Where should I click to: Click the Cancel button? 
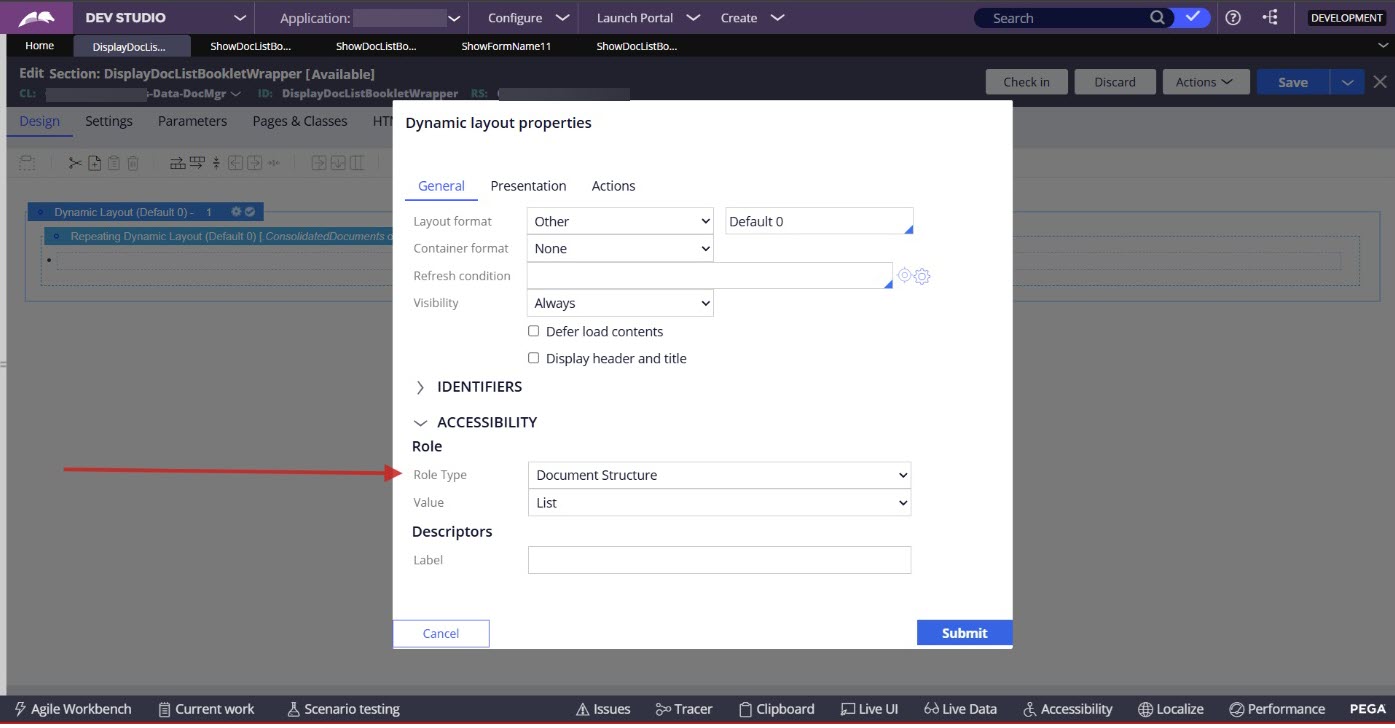point(441,633)
